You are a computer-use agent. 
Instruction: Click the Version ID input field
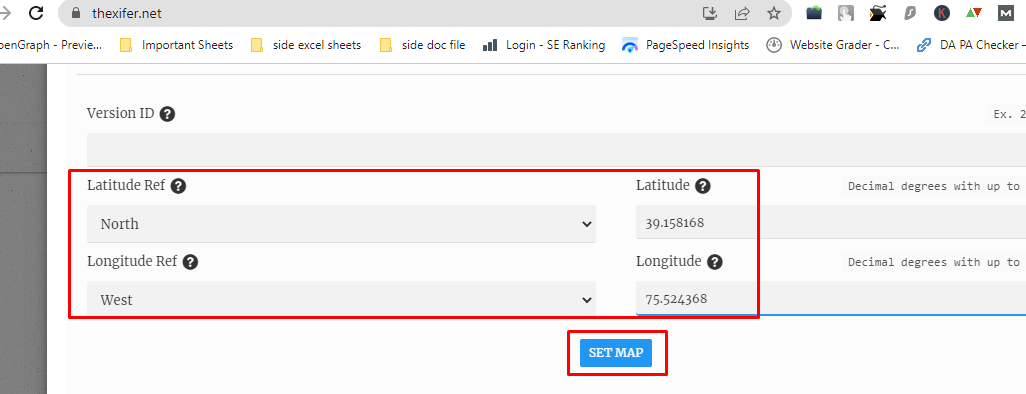pos(556,150)
